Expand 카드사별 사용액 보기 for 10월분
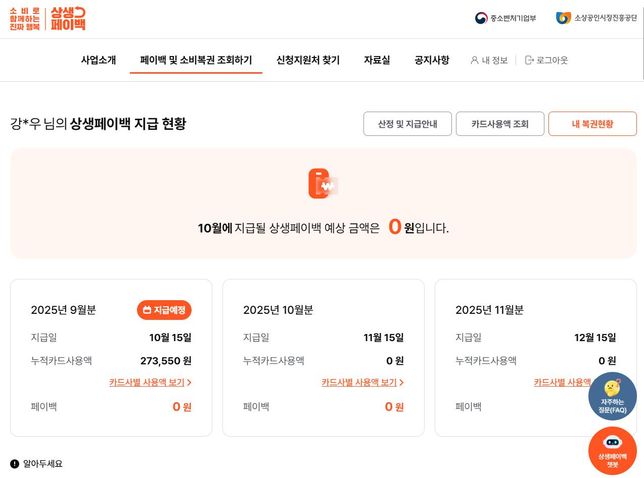 click(x=362, y=382)
